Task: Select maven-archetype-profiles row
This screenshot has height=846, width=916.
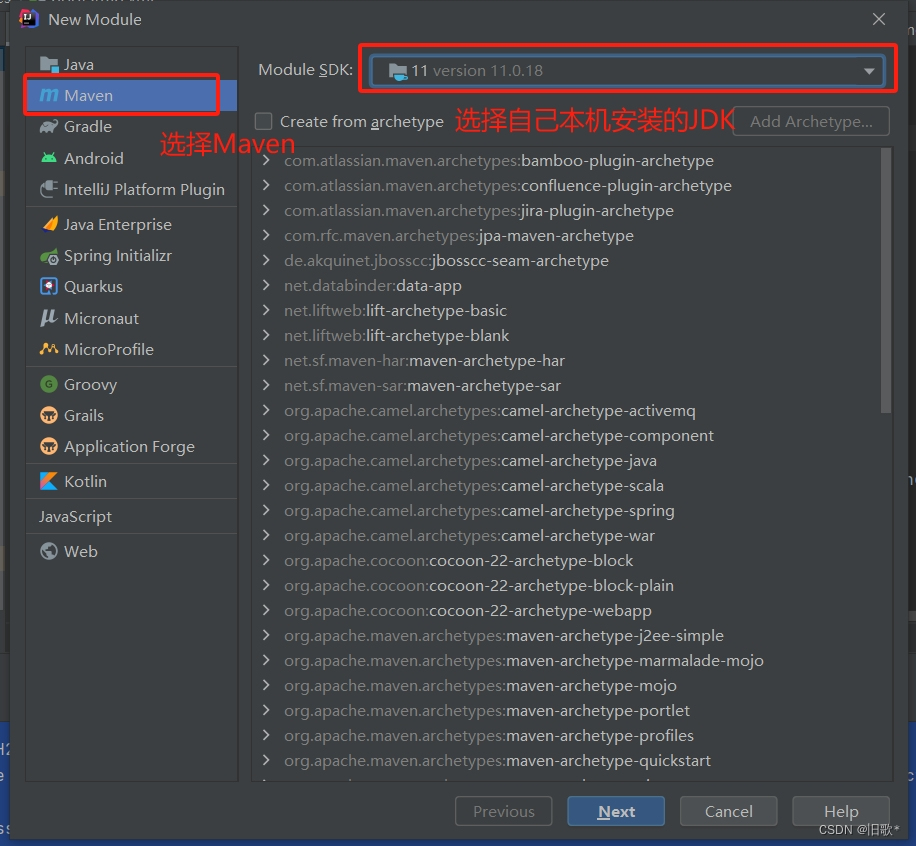Action: [x=567, y=736]
